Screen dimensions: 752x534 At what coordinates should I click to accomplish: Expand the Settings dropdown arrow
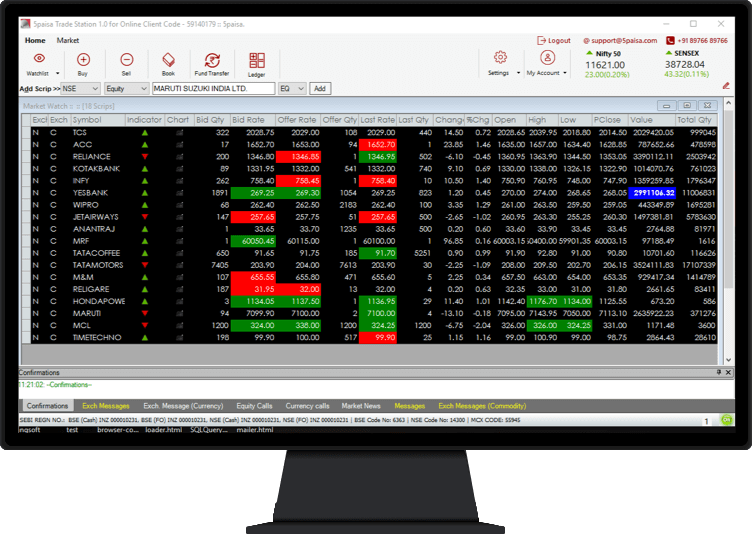coord(518,73)
